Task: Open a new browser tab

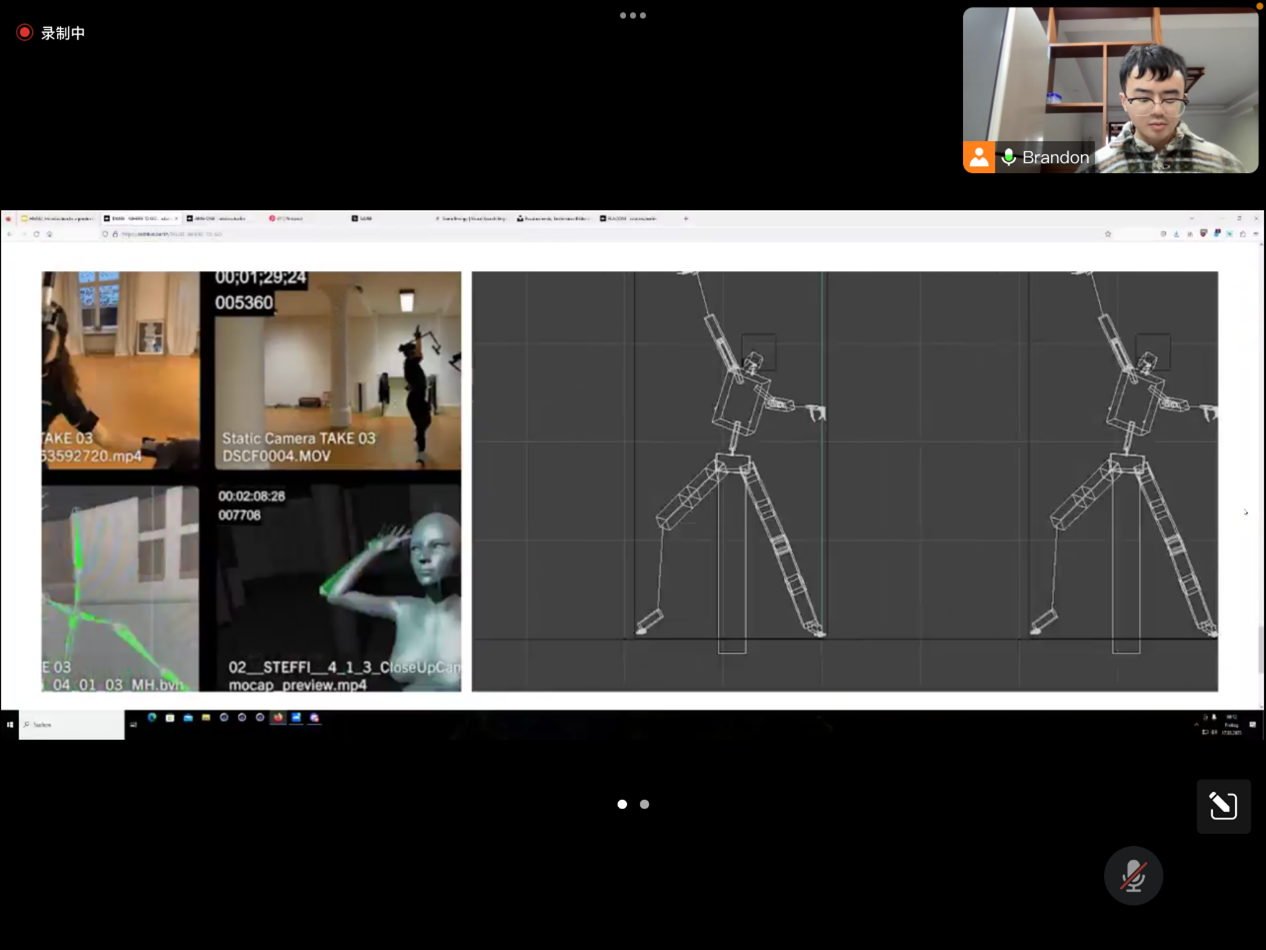Action: 686,218
